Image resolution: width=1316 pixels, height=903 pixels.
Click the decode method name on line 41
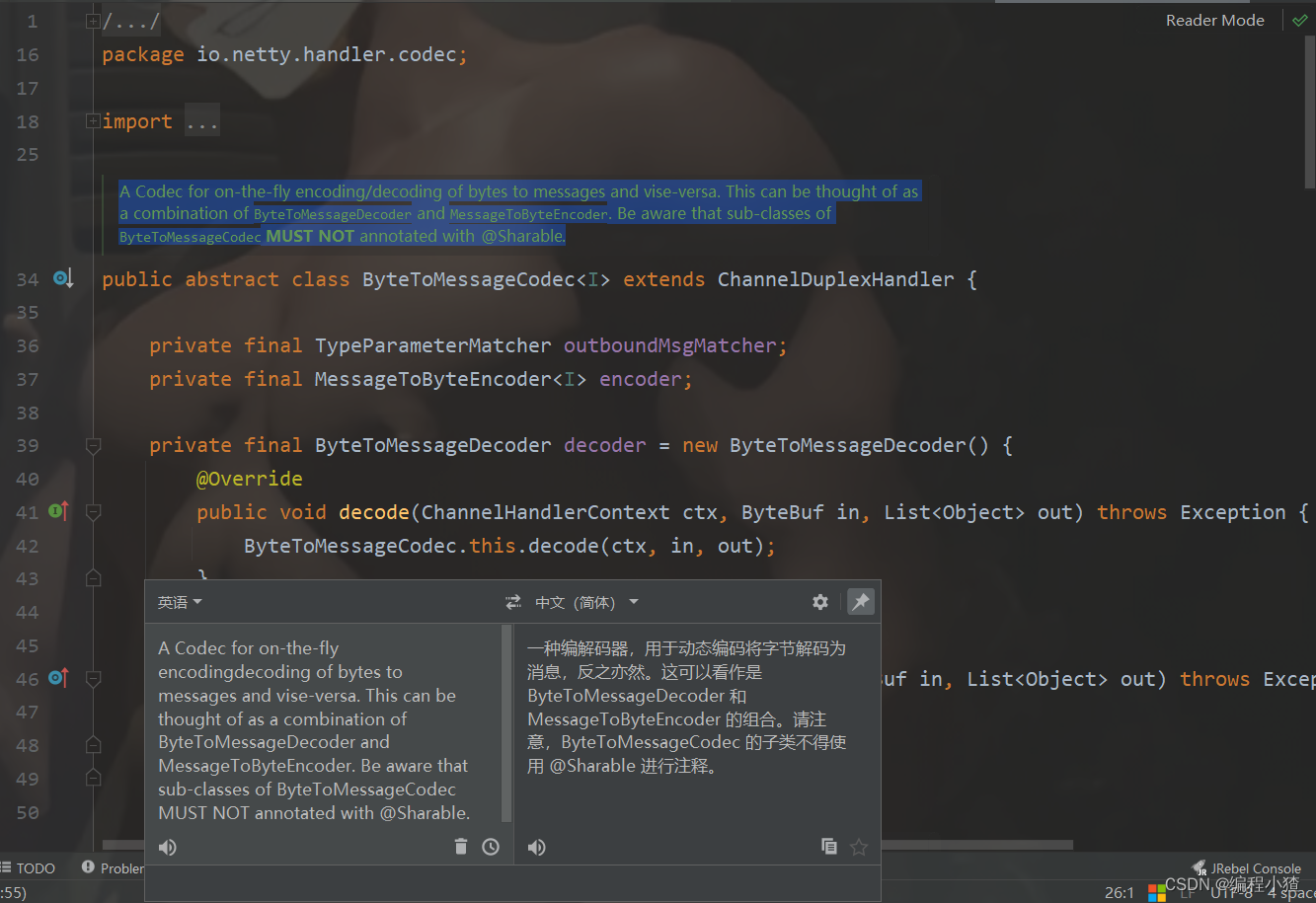tap(374, 512)
